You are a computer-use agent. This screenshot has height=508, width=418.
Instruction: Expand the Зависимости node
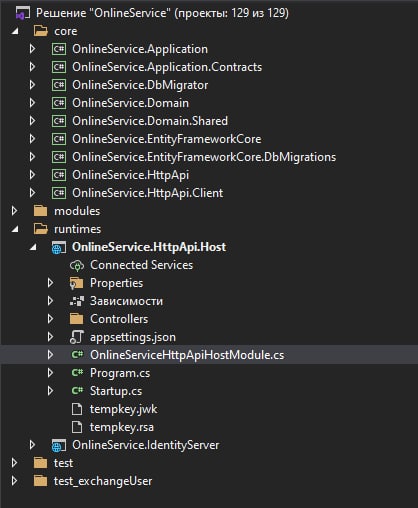pyautogui.click(x=50, y=301)
